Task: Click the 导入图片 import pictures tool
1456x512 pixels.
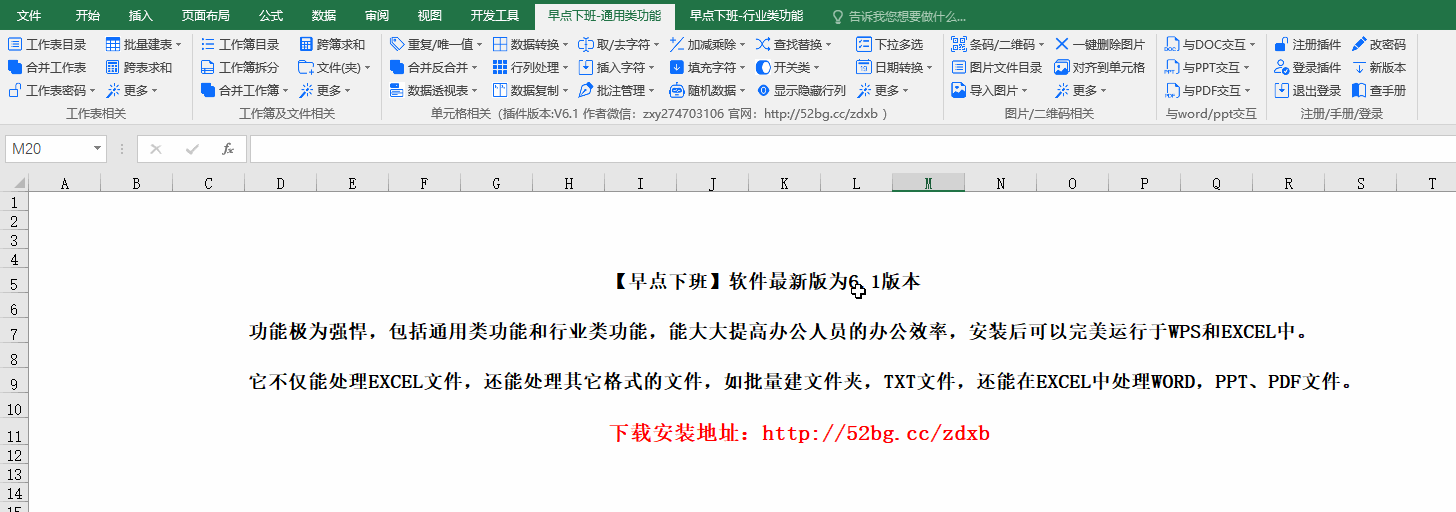Action: click(990, 90)
